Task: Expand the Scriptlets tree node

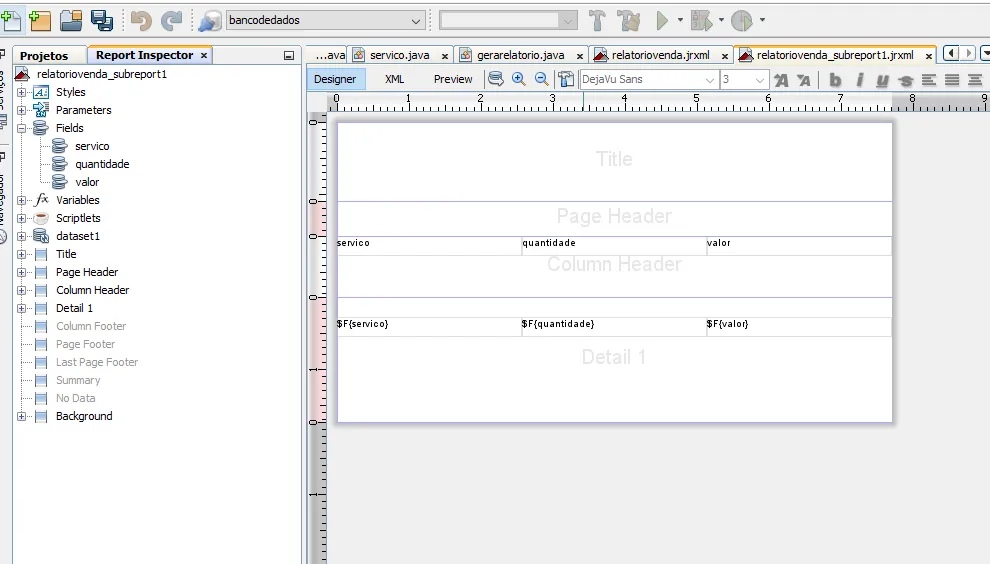Action: [x=21, y=219]
